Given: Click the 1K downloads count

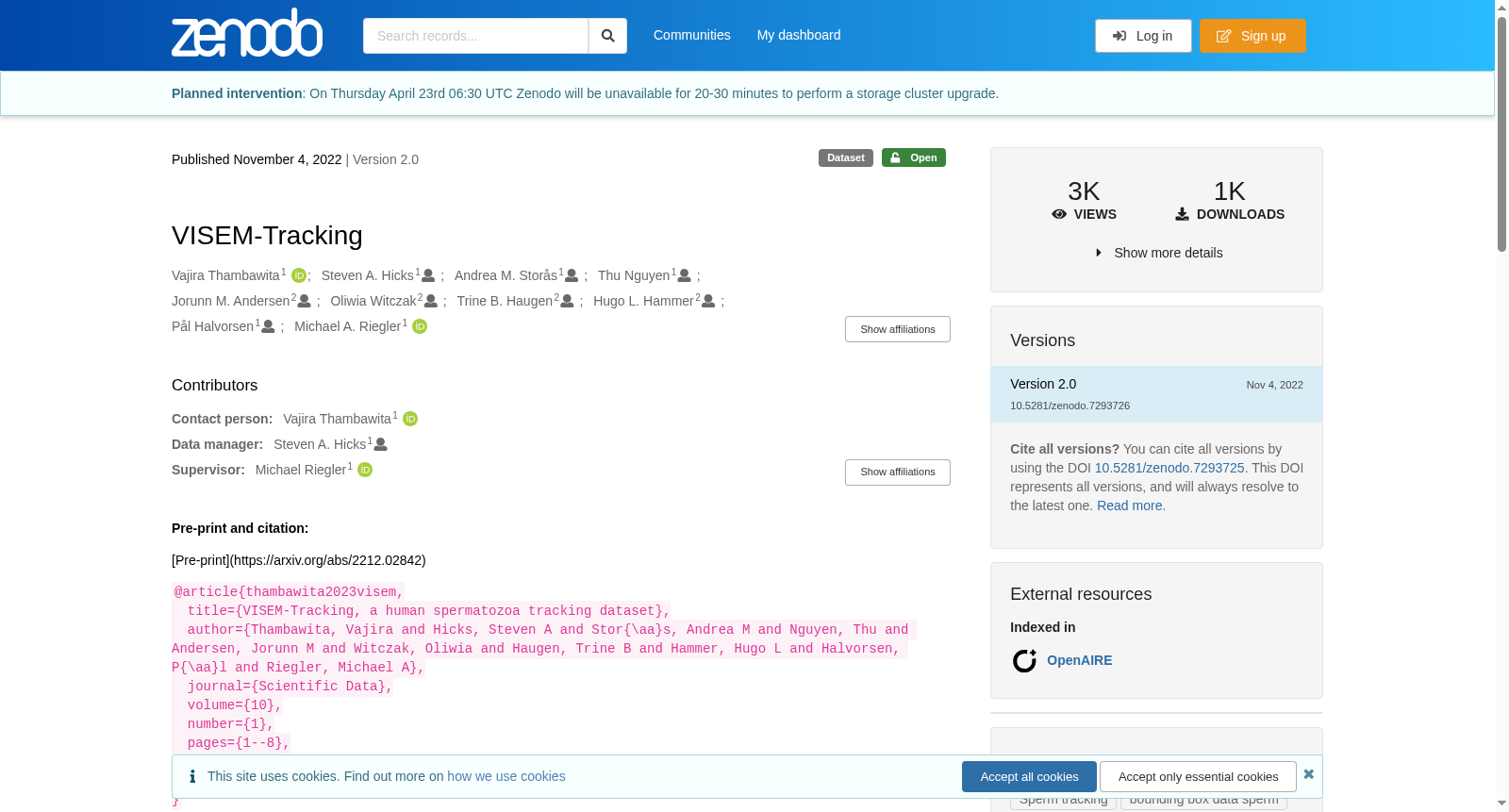Looking at the screenshot, I should click(x=1230, y=191).
